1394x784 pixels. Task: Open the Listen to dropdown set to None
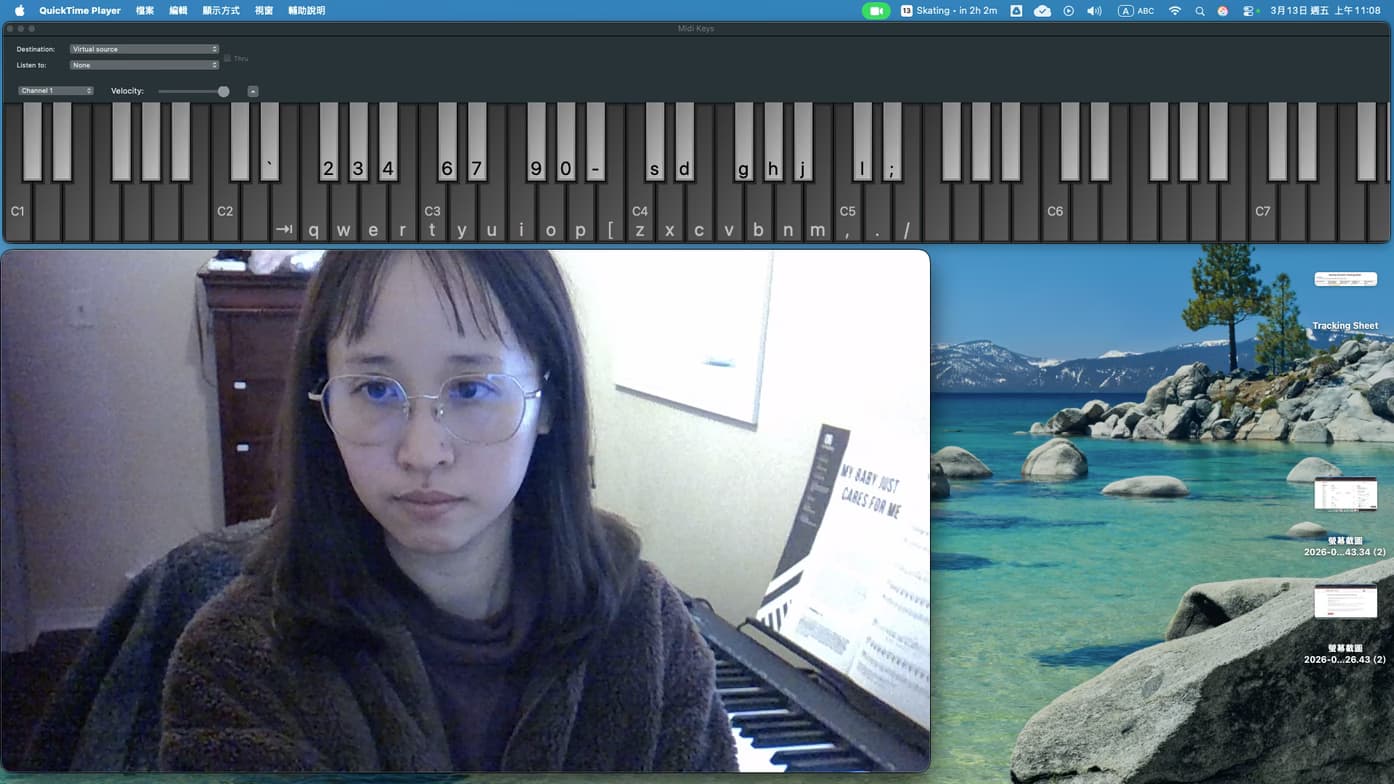click(143, 64)
